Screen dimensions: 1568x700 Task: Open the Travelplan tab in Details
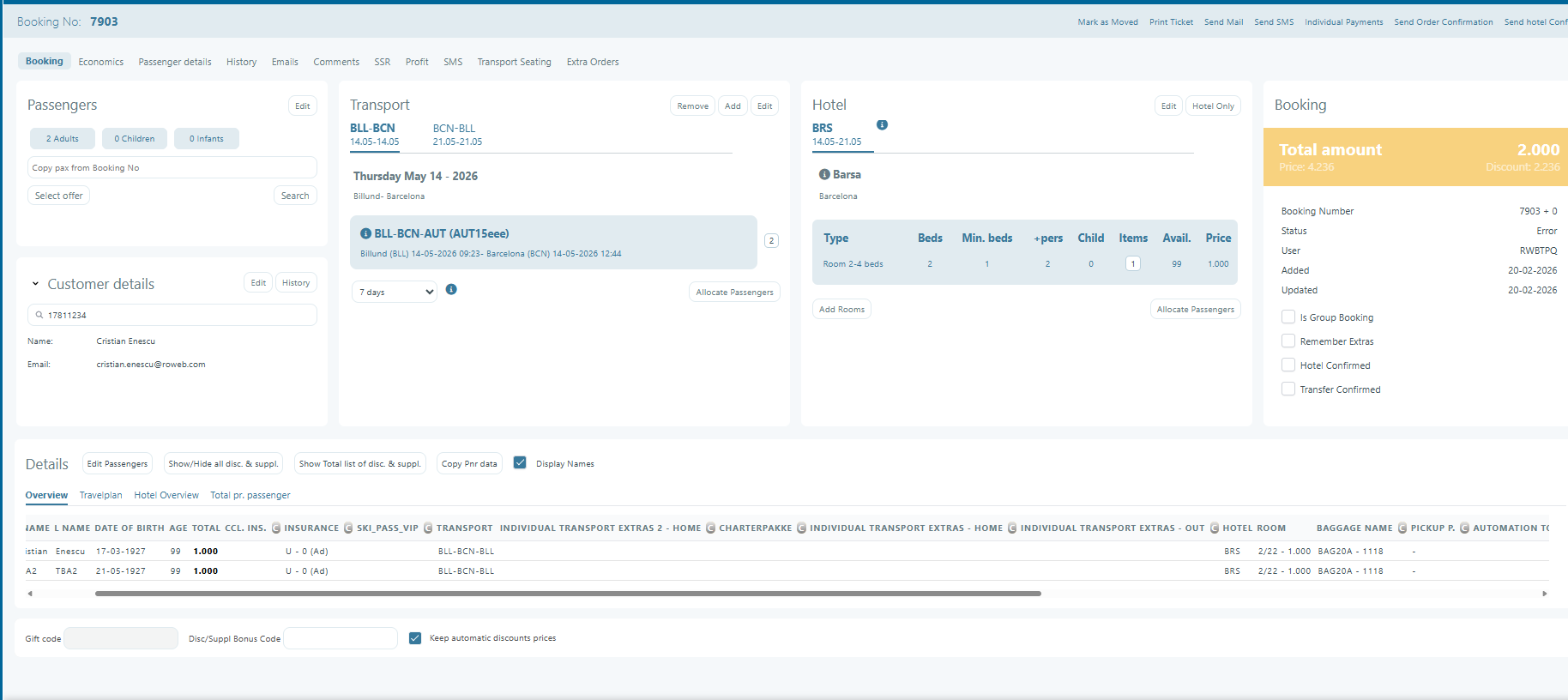(100, 495)
